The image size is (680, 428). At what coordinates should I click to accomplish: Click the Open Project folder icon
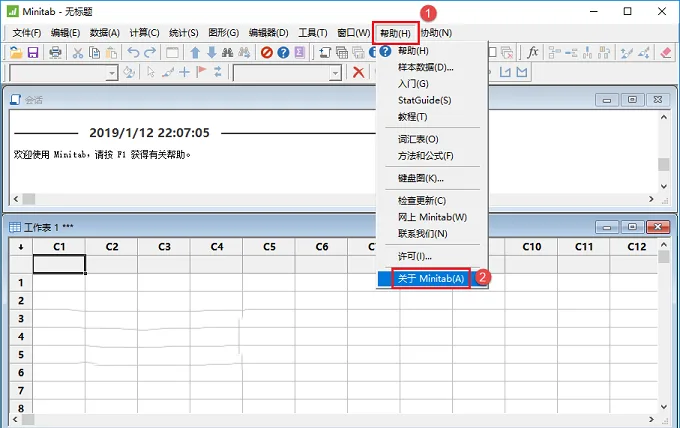click(x=16, y=53)
